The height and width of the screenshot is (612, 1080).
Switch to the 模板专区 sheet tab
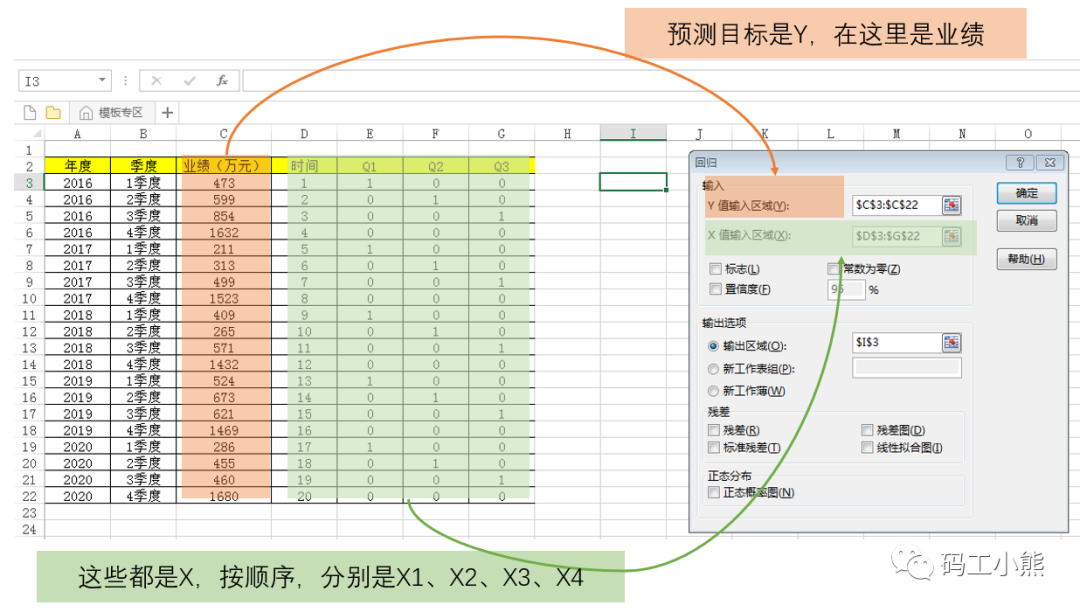pyautogui.click(x=122, y=111)
